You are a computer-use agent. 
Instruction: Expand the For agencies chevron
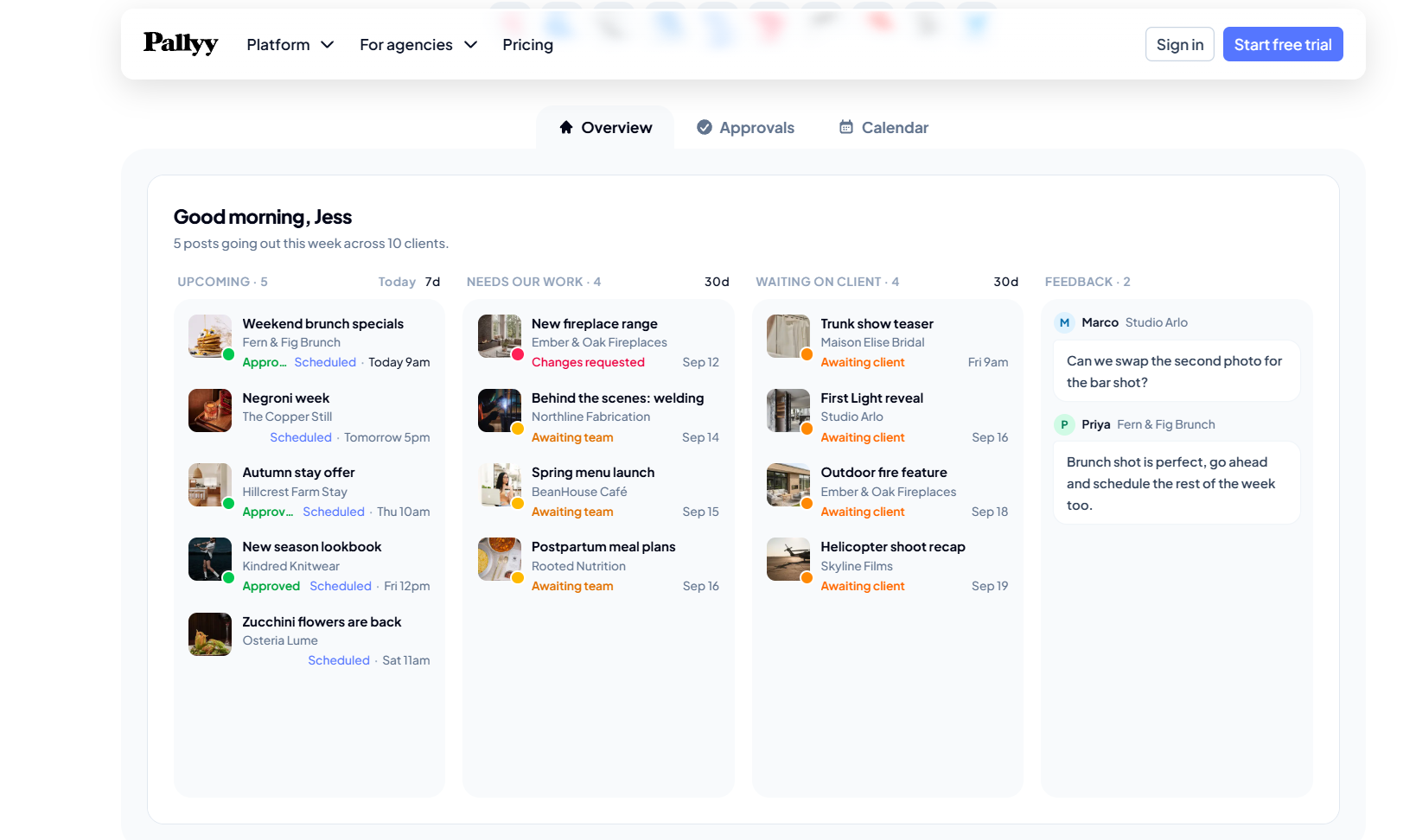tap(471, 45)
